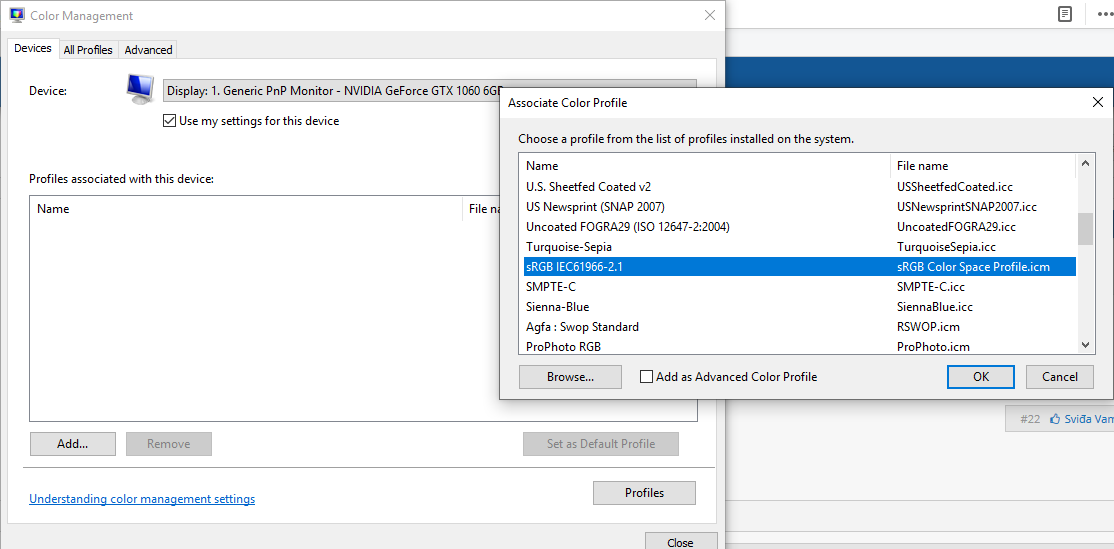The width and height of the screenshot is (1114, 549).
Task: Click the thumbs-up like icon
Action: (x=1055, y=419)
